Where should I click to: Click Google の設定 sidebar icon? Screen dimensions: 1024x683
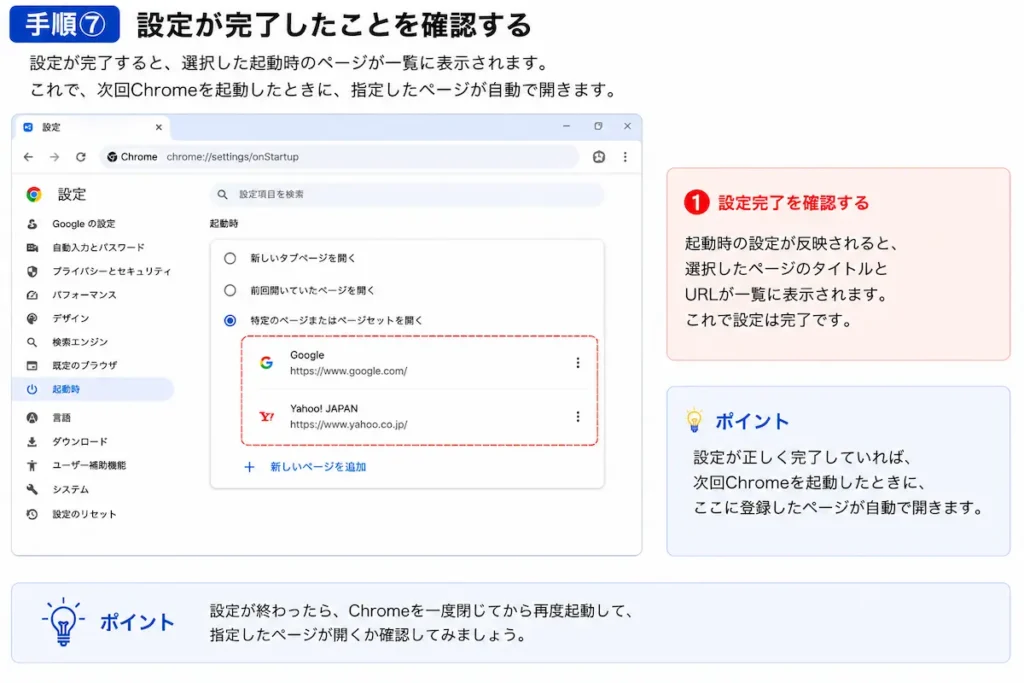[31, 224]
